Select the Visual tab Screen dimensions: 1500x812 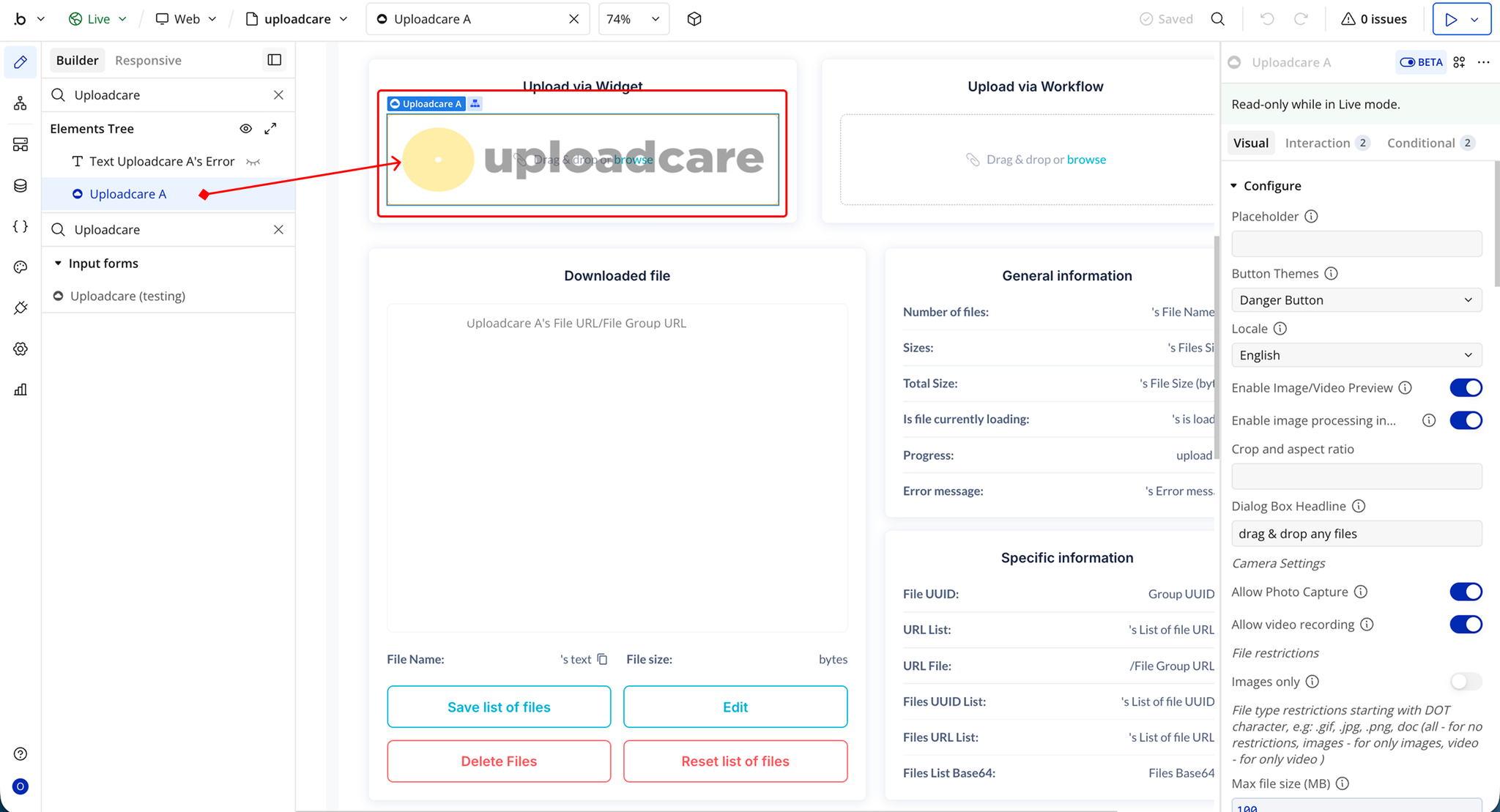(x=1251, y=143)
